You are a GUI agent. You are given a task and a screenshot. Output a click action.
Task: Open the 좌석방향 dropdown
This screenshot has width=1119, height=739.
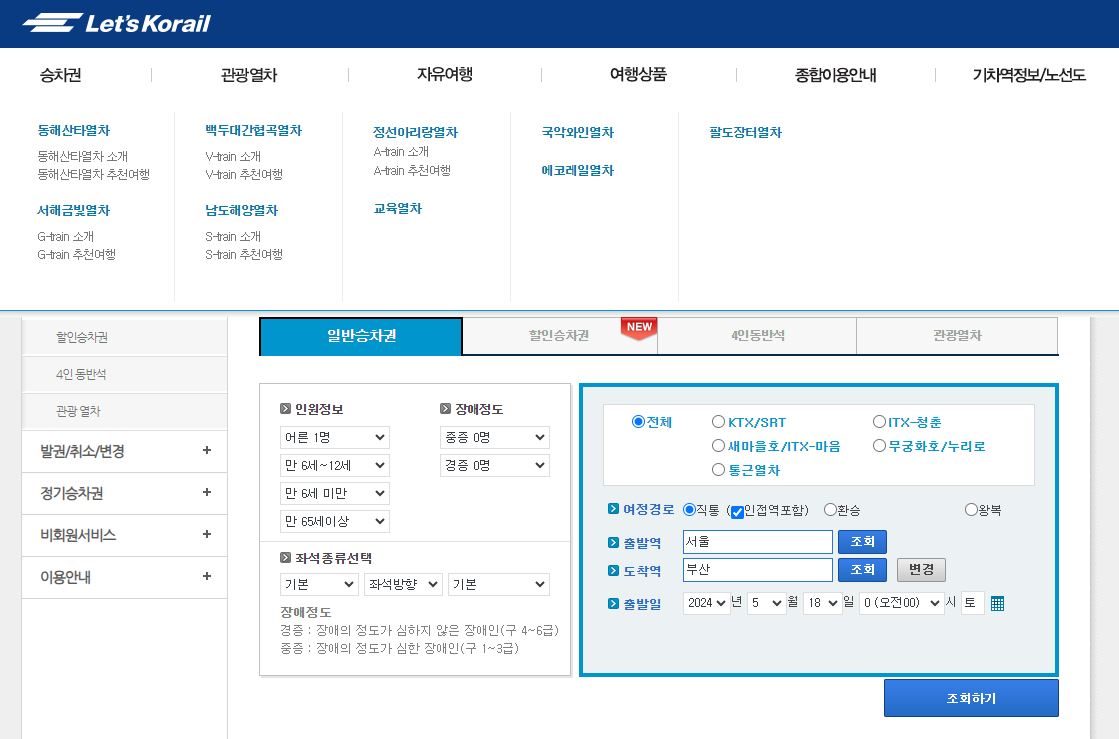[403, 584]
